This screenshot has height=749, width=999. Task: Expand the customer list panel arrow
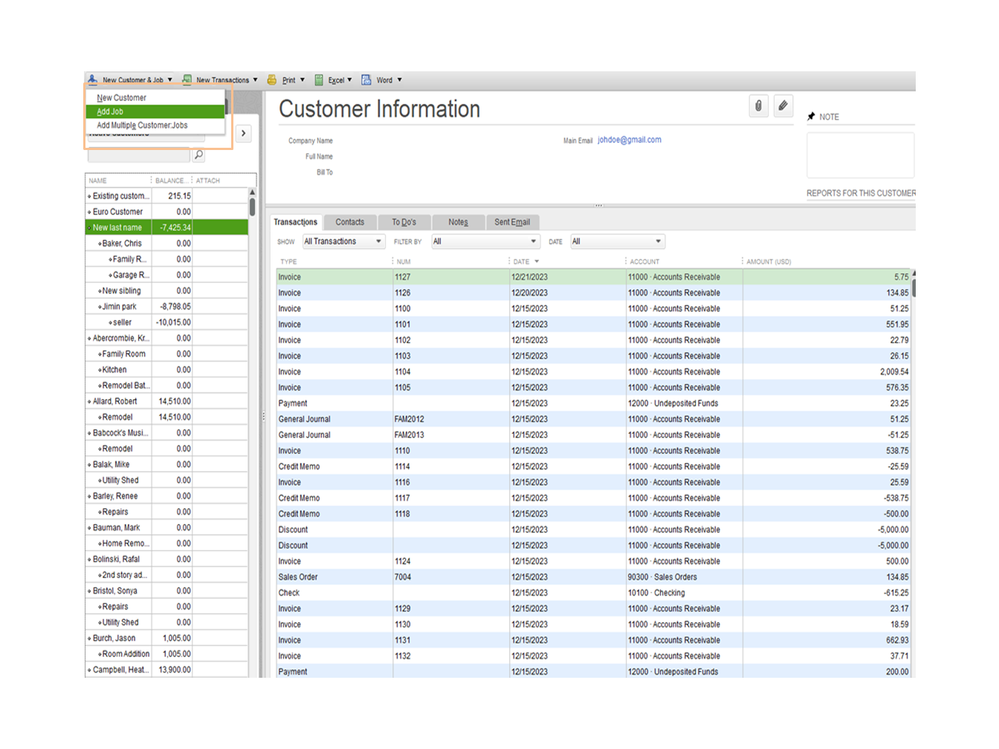(243, 133)
